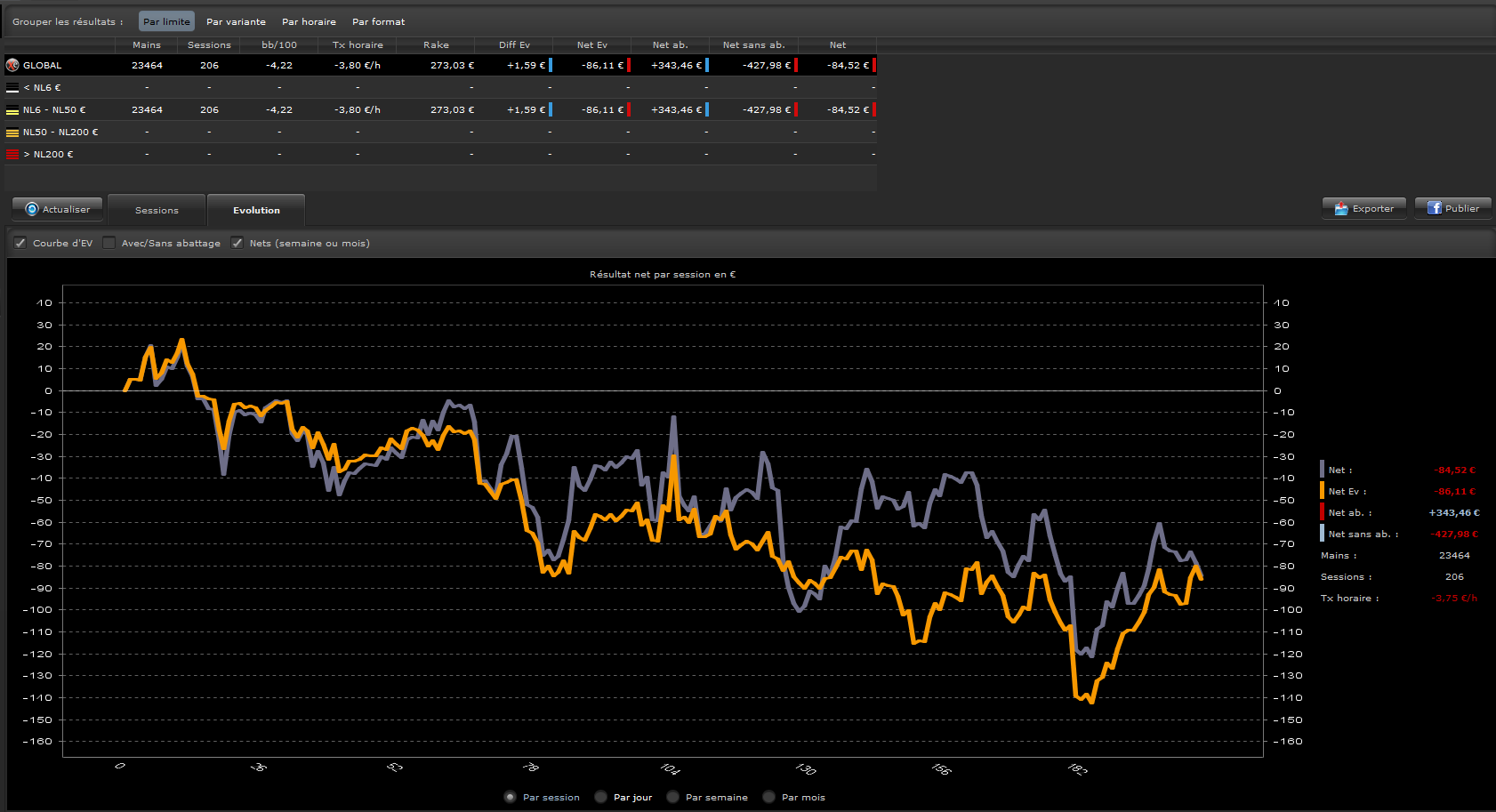Open the Sessions tab
The width and height of the screenshot is (1496, 812).
pos(157,210)
